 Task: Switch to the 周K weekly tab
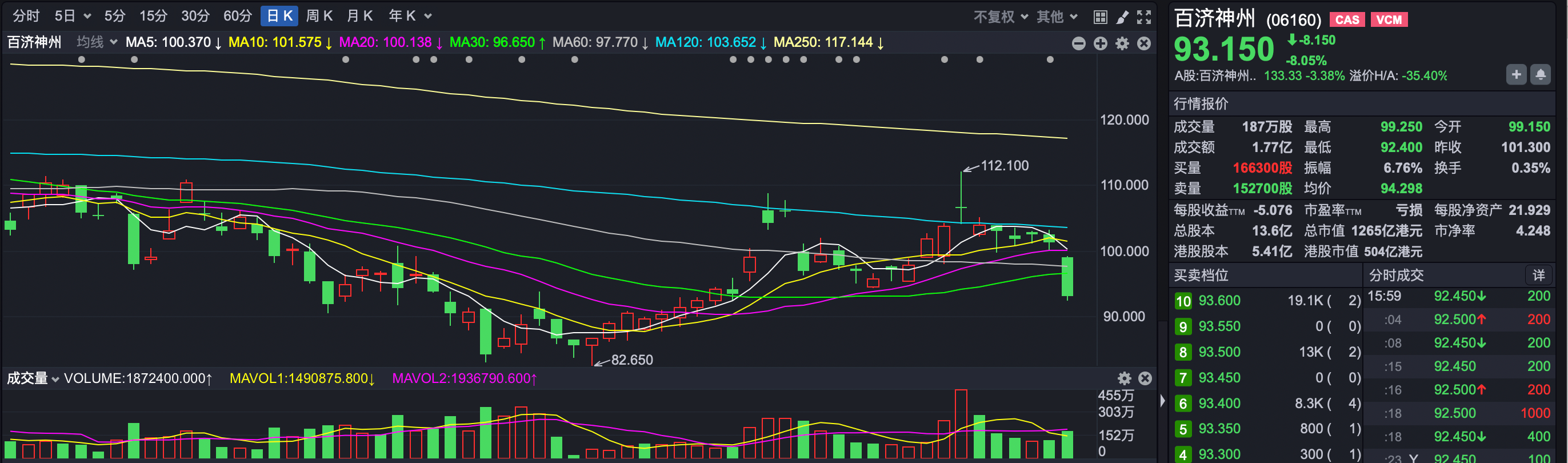click(x=319, y=16)
